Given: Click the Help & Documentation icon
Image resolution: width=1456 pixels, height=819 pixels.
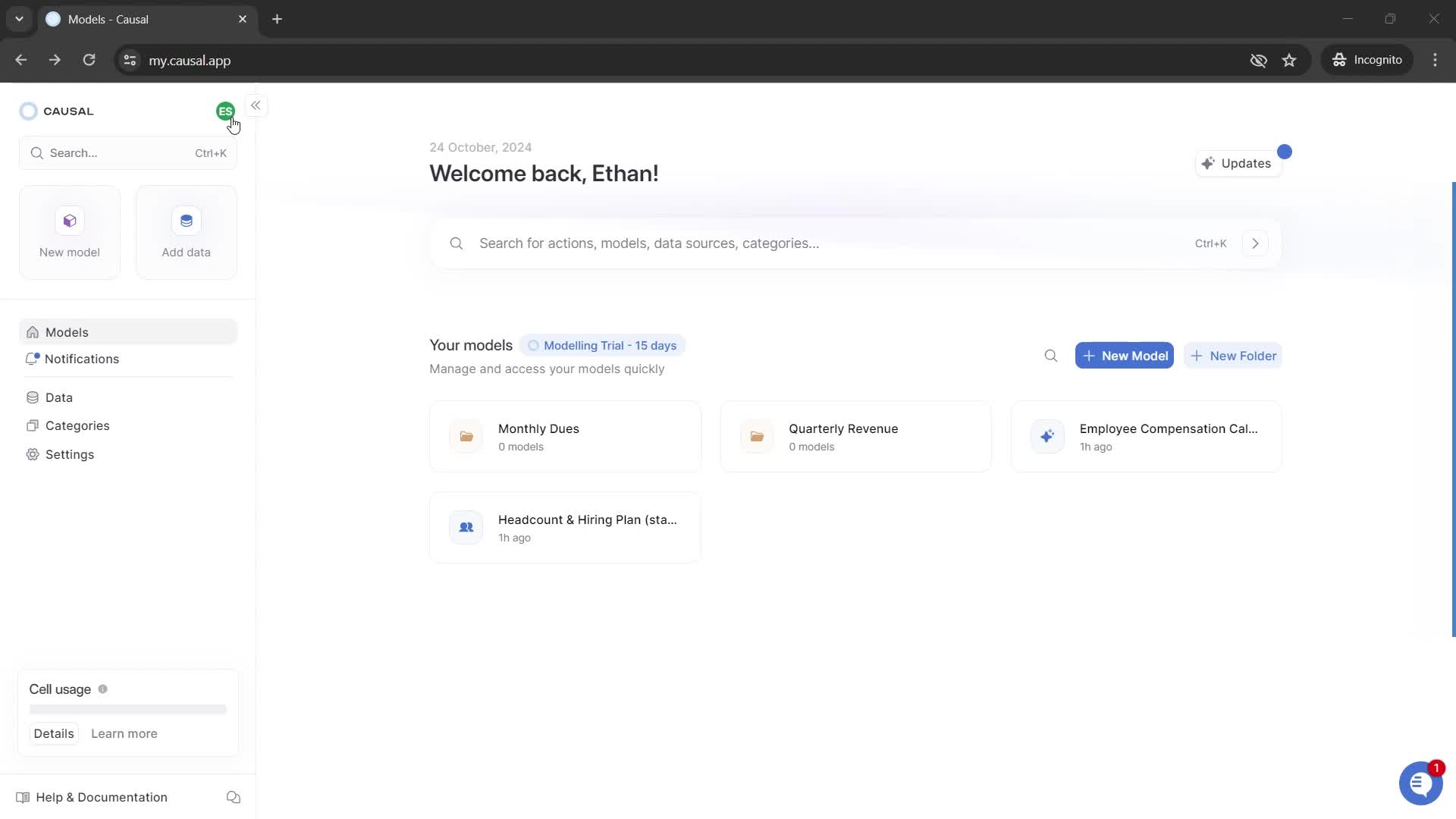Looking at the screenshot, I should (x=22, y=797).
